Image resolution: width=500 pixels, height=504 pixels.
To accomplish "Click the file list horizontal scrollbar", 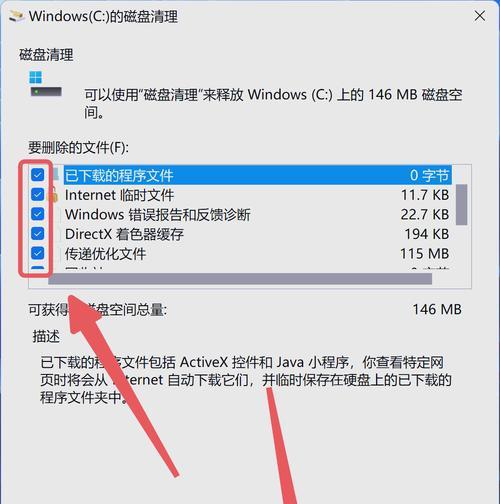I will click(240, 279).
